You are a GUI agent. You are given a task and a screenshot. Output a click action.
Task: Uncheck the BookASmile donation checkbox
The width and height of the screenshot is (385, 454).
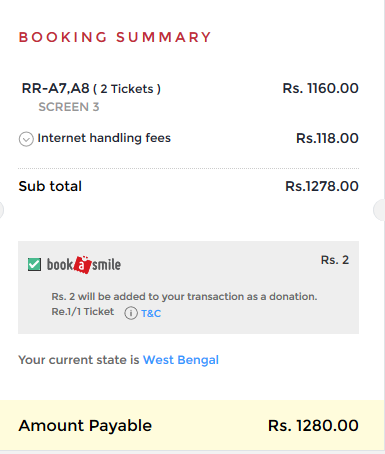click(x=34, y=265)
